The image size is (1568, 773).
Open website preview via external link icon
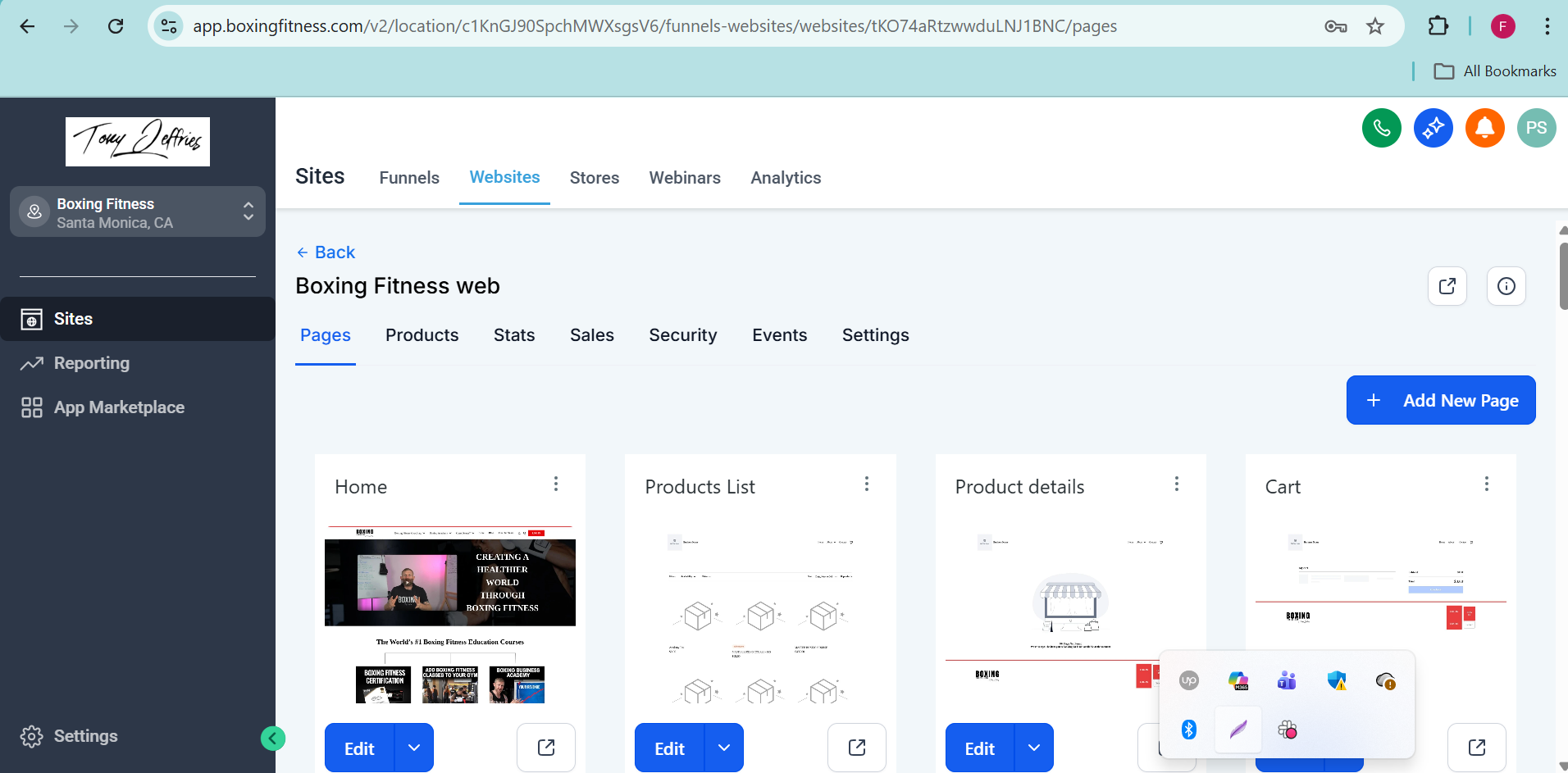coord(1447,286)
